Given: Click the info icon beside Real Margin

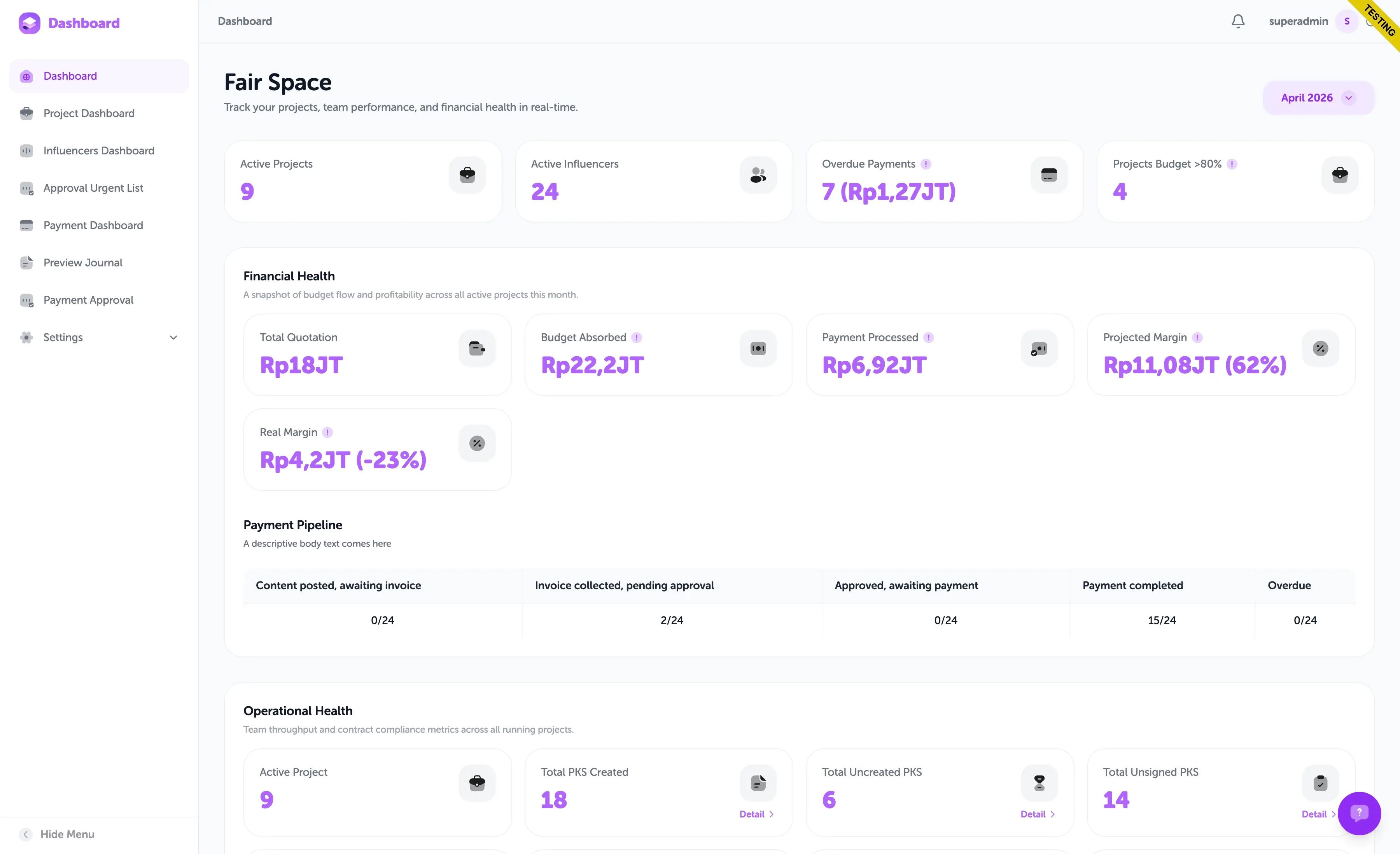Looking at the screenshot, I should (327, 432).
